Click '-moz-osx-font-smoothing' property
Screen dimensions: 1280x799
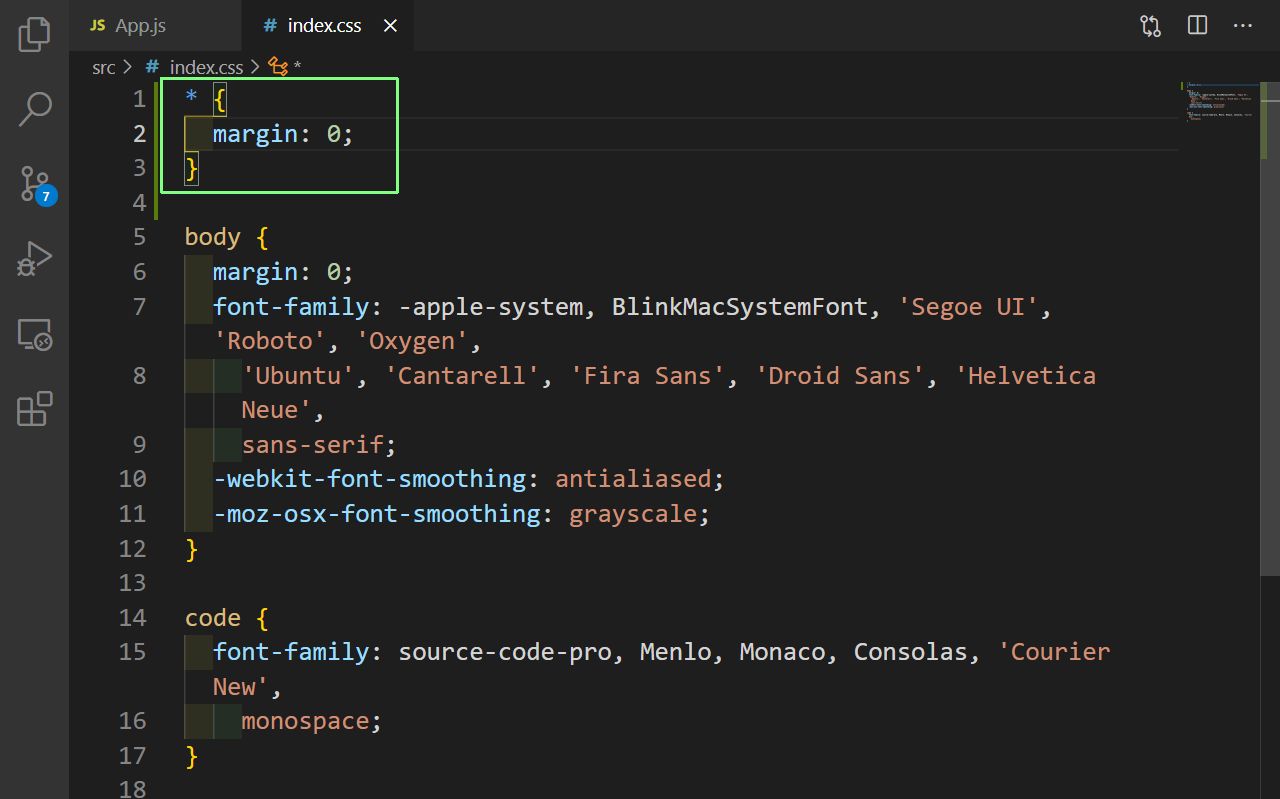pyautogui.click(x=377, y=514)
